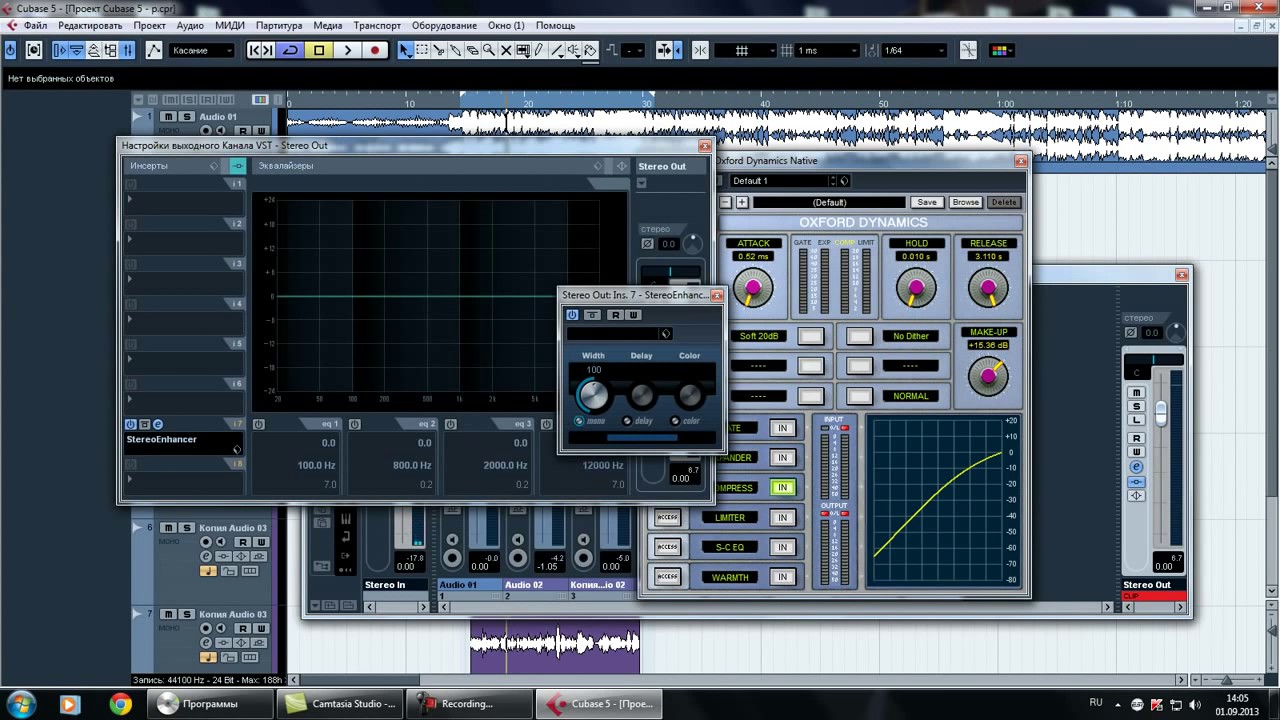Click Save in Oxford Dynamics plugin
1280x720 pixels.
pyautogui.click(x=927, y=202)
